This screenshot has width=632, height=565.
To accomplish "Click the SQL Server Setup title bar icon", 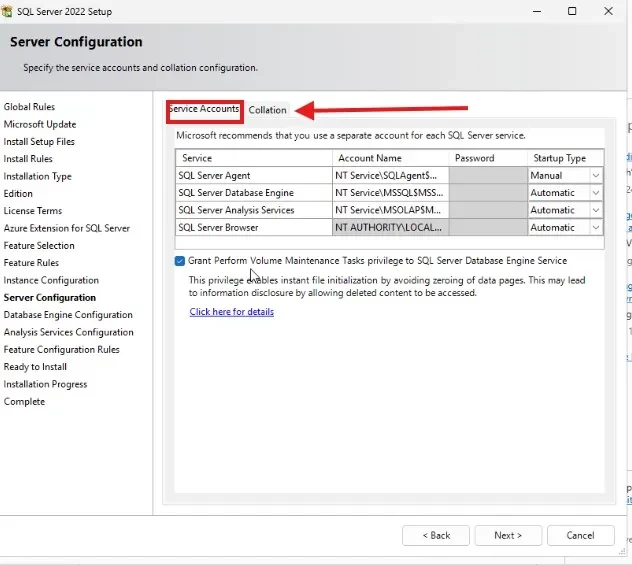I will tap(9, 12).
